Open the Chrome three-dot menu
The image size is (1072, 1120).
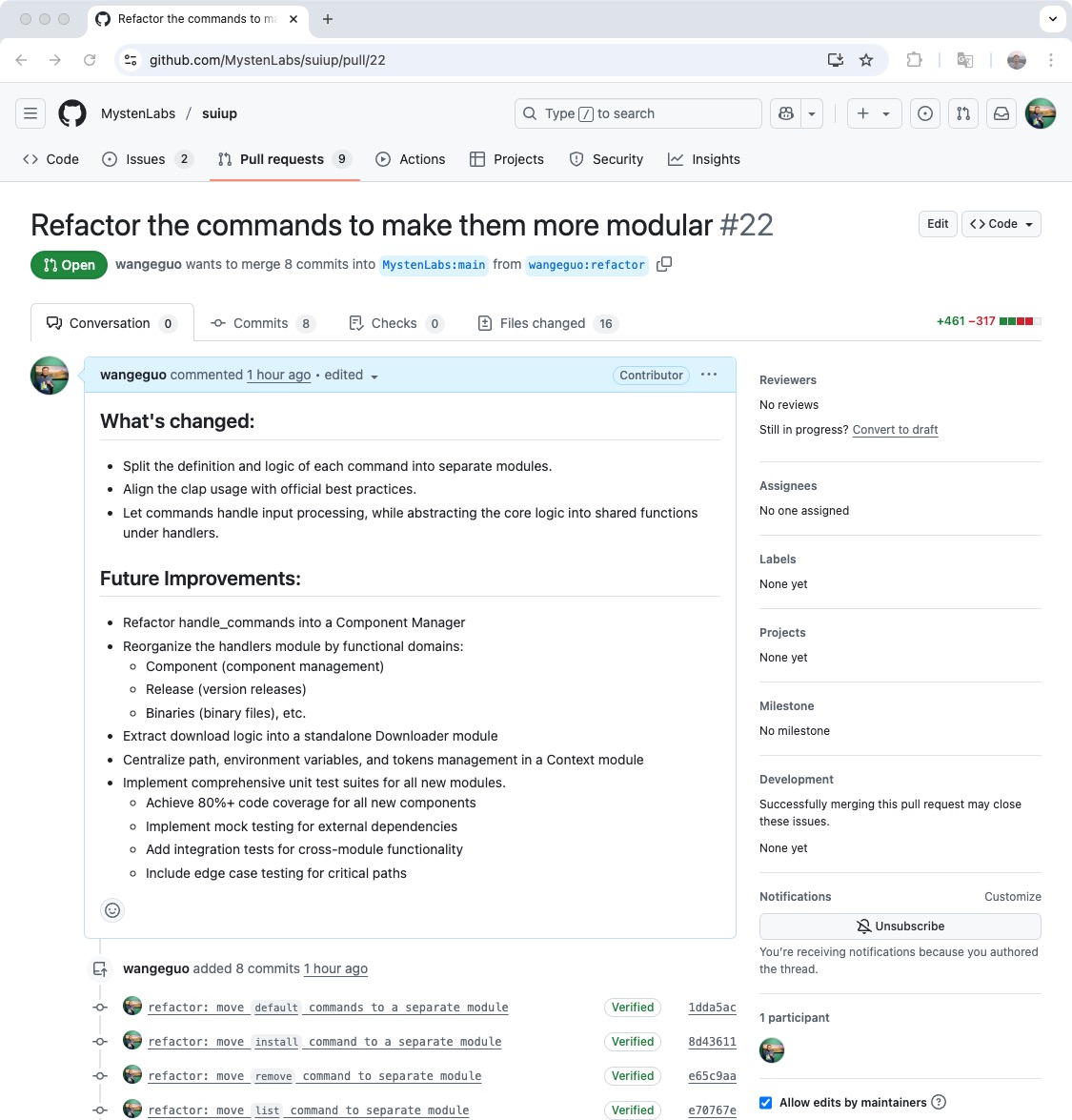(x=1051, y=60)
